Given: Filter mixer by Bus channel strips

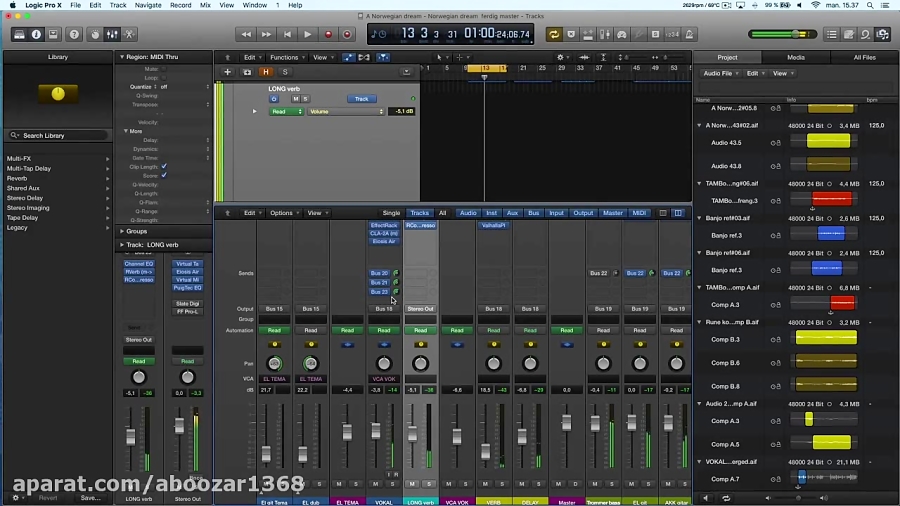Looking at the screenshot, I should [x=533, y=213].
